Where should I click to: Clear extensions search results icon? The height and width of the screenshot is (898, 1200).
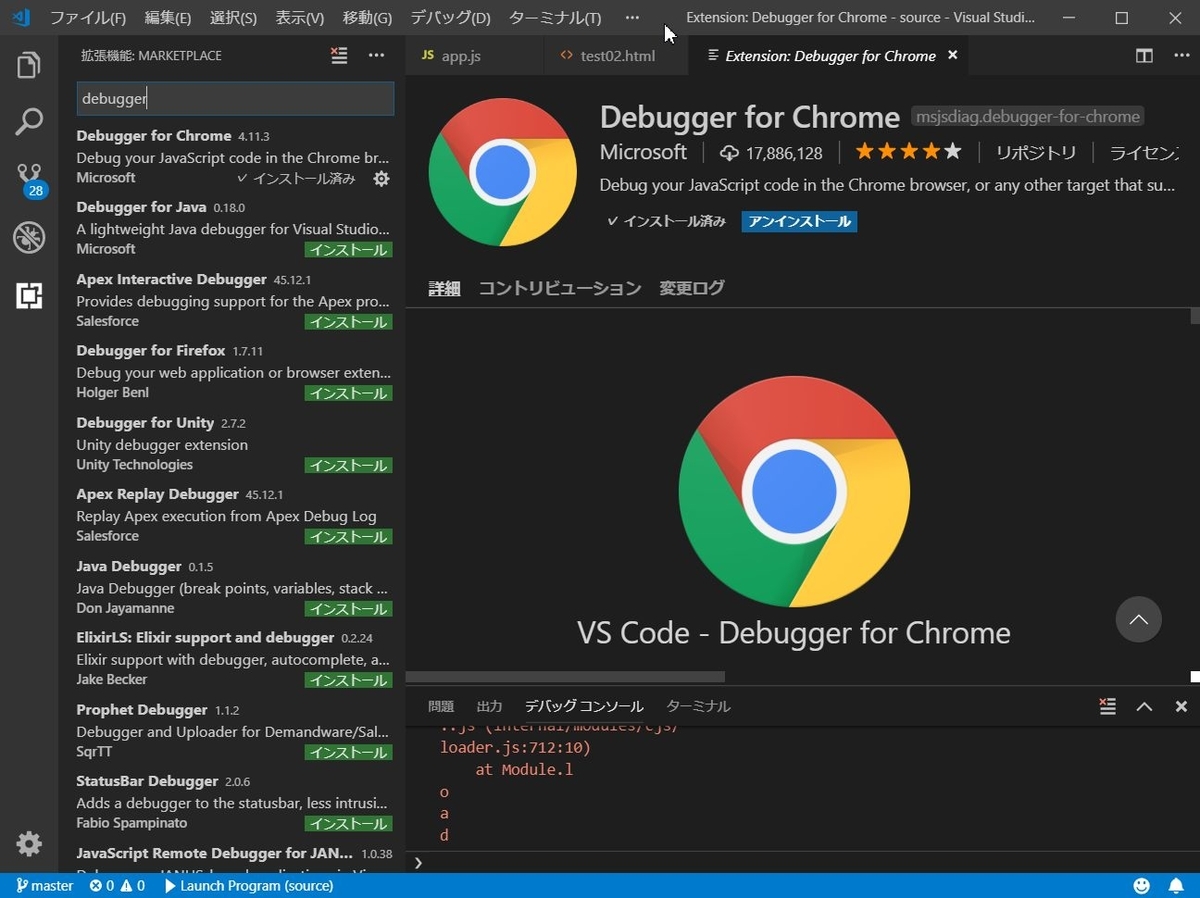[x=340, y=56]
